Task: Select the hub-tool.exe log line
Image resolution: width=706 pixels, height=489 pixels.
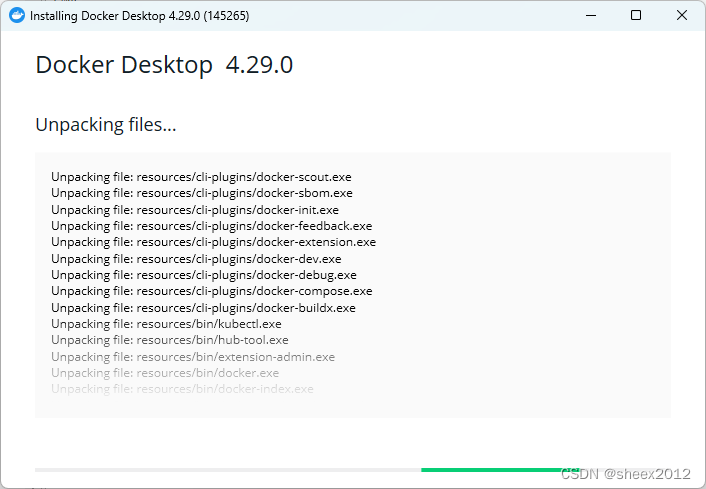Action: tap(170, 340)
